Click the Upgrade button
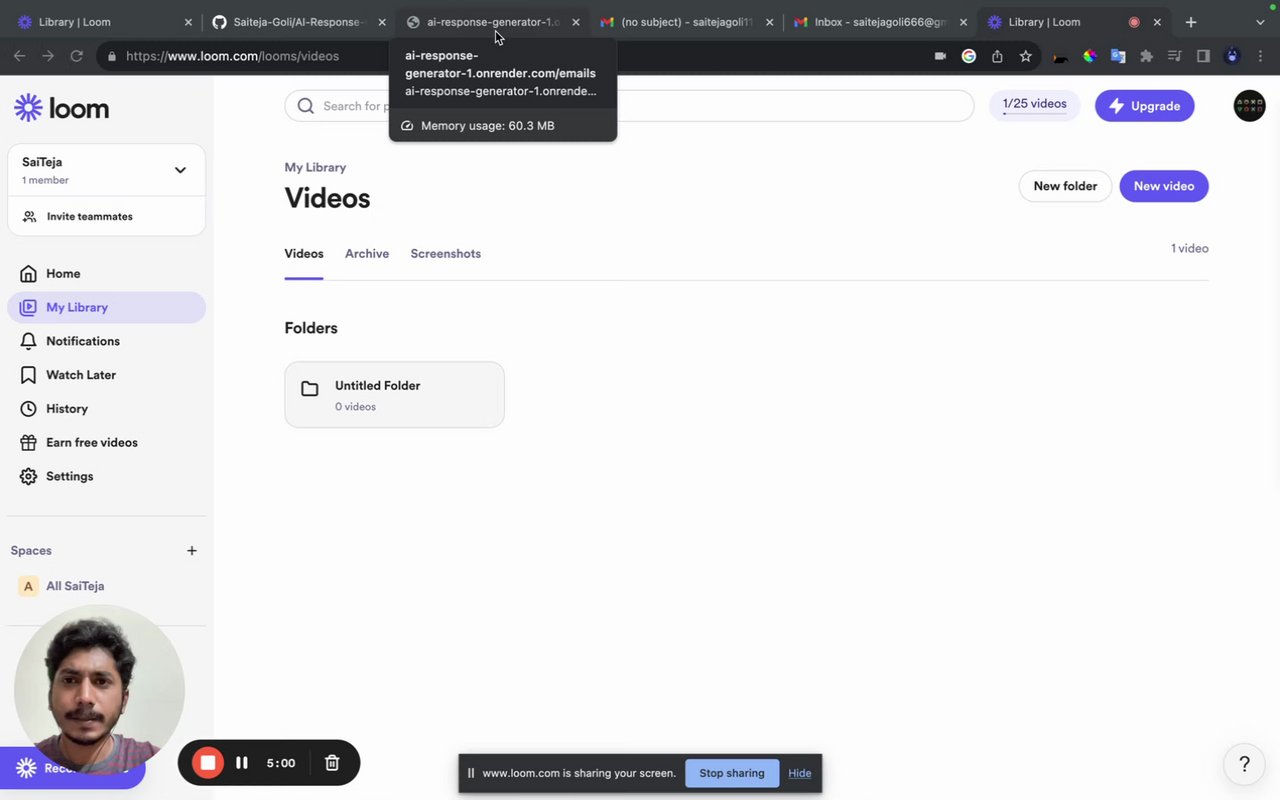Viewport: 1280px width, 800px height. point(1144,106)
